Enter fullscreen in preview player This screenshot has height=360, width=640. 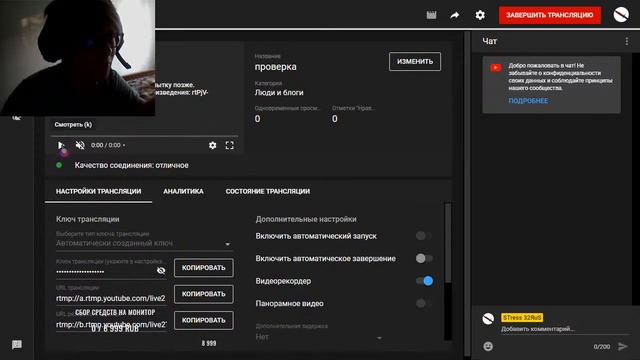click(x=230, y=145)
